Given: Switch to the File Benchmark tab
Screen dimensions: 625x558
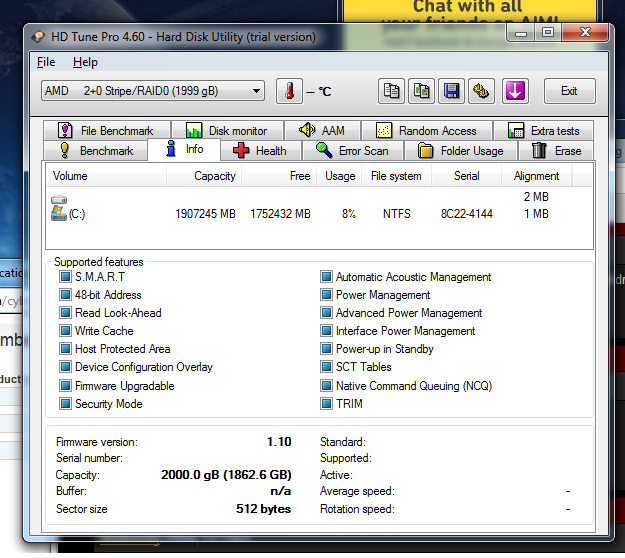Looking at the screenshot, I should pos(107,131).
